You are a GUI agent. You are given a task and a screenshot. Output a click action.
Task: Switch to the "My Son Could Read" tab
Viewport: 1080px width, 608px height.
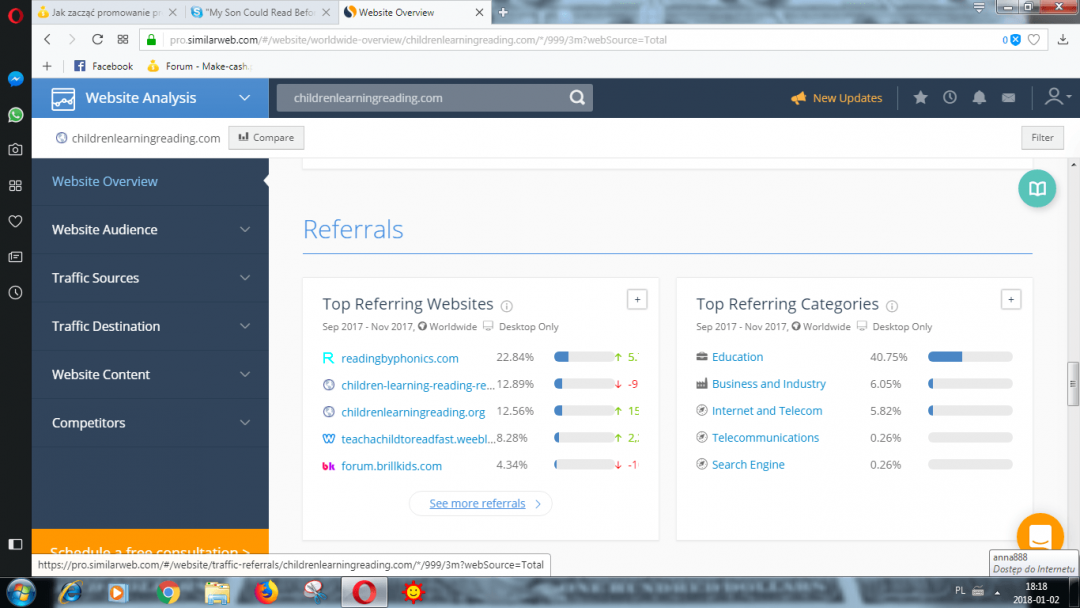point(258,12)
